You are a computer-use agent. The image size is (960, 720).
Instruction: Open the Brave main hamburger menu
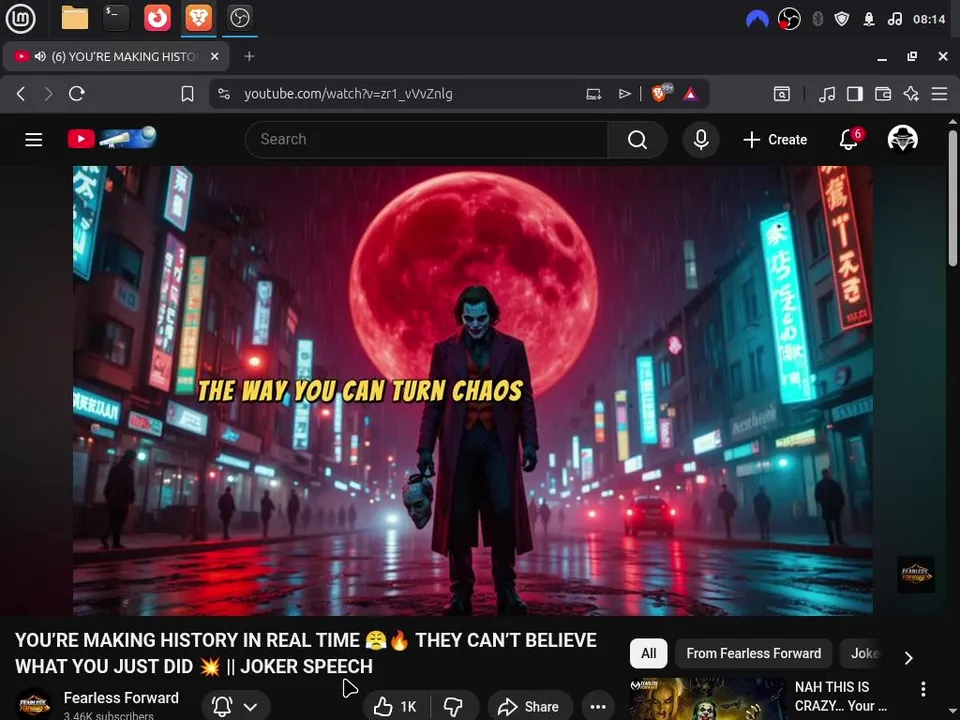tap(939, 94)
